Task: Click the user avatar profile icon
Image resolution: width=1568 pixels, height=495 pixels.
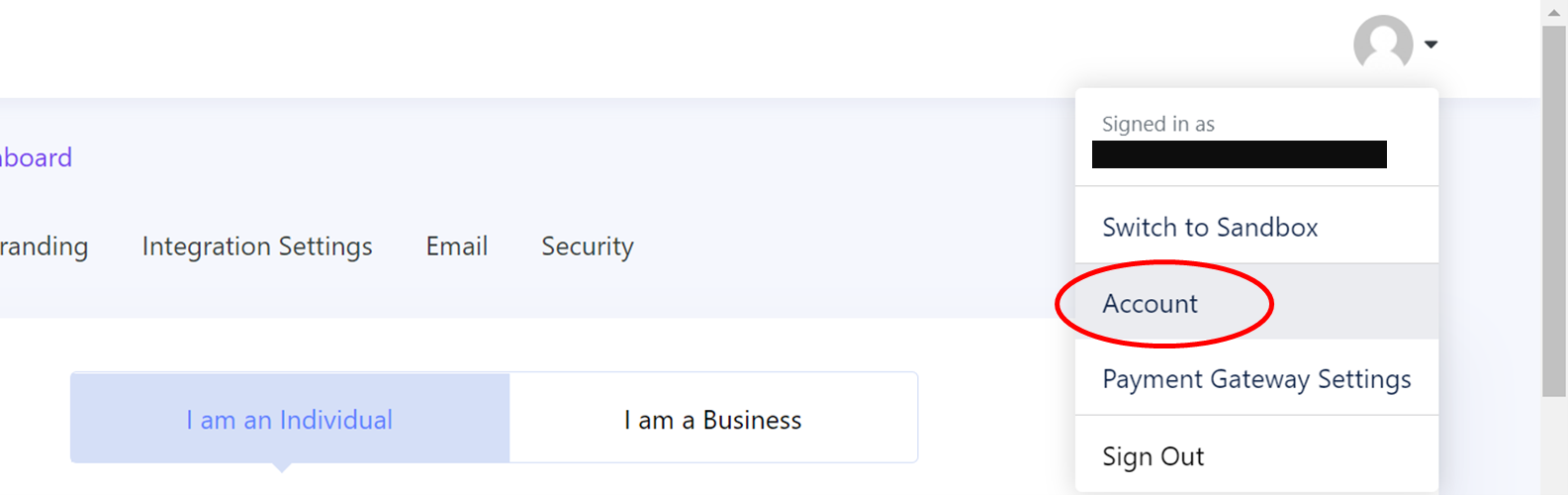Action: (1383, 44)
